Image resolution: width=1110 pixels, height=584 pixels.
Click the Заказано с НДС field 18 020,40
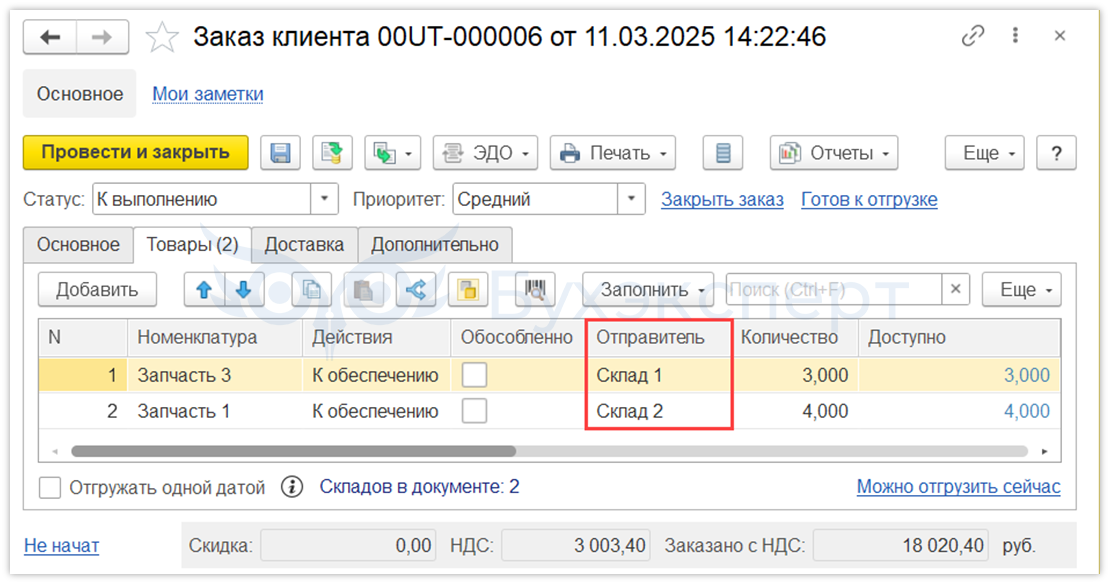pyautogui.click(x=900, y=546)
